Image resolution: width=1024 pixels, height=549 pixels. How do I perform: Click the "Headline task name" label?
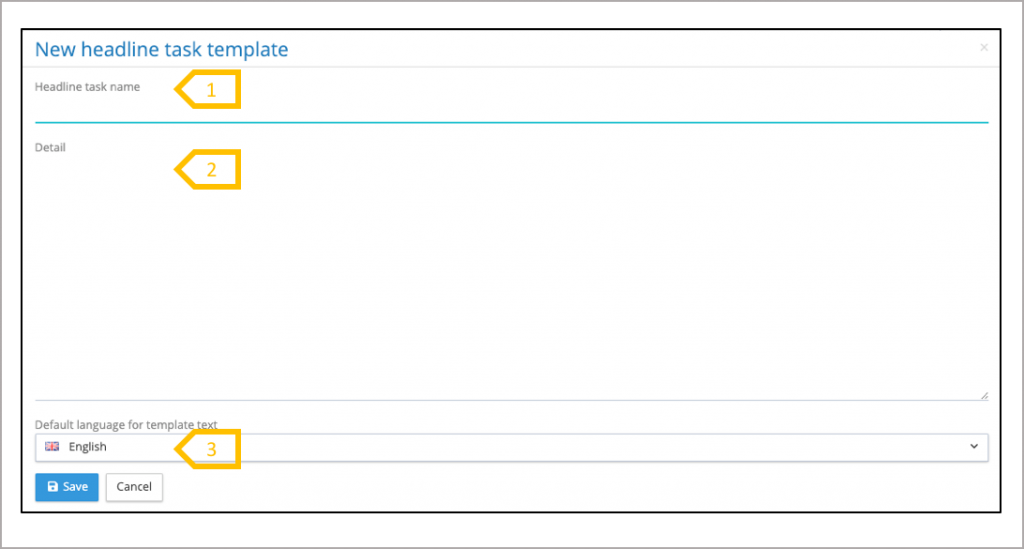pyautogui.click(x=87, y=87)
